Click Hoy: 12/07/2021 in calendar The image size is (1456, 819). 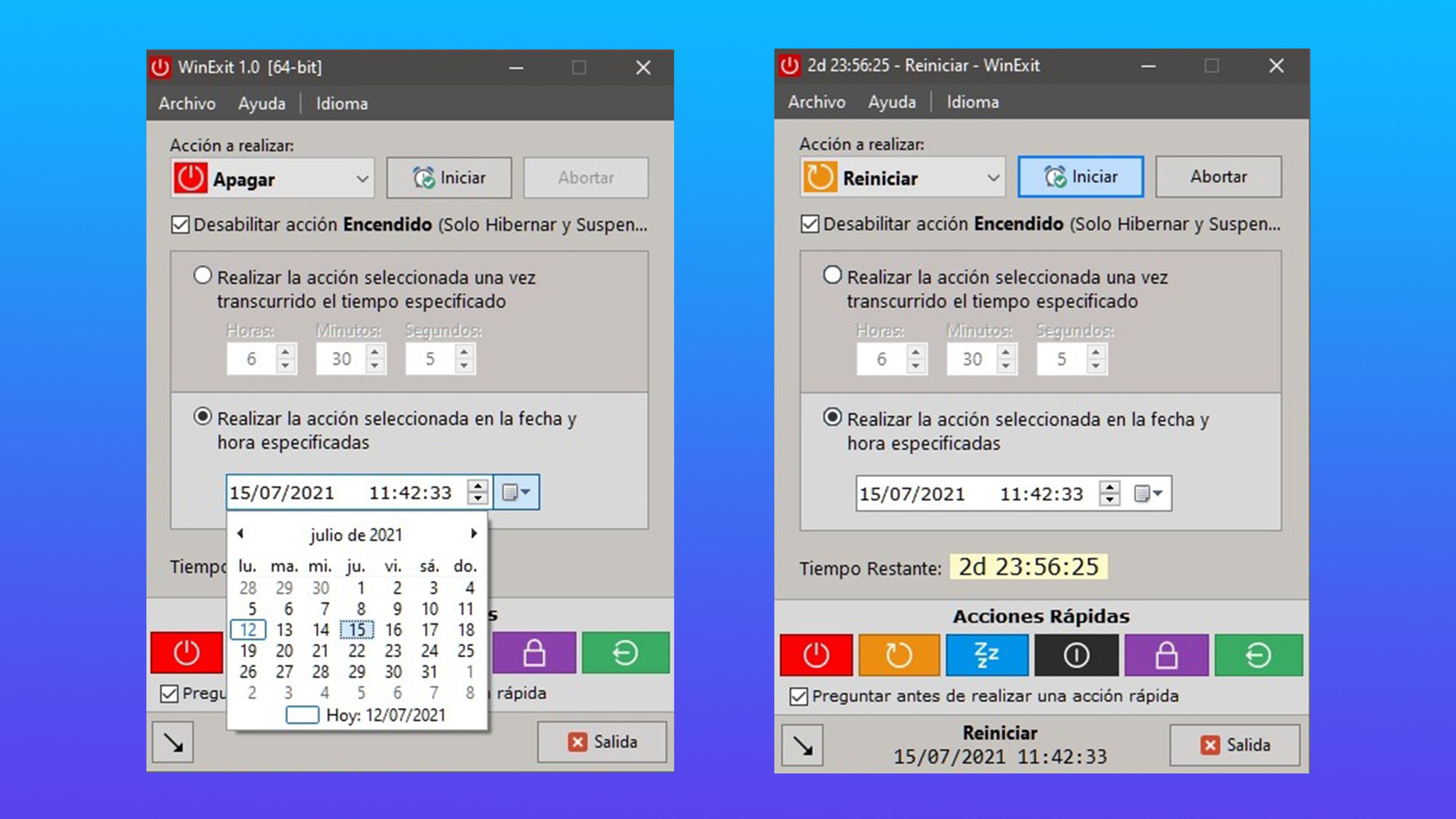click(x=386, y=715)
